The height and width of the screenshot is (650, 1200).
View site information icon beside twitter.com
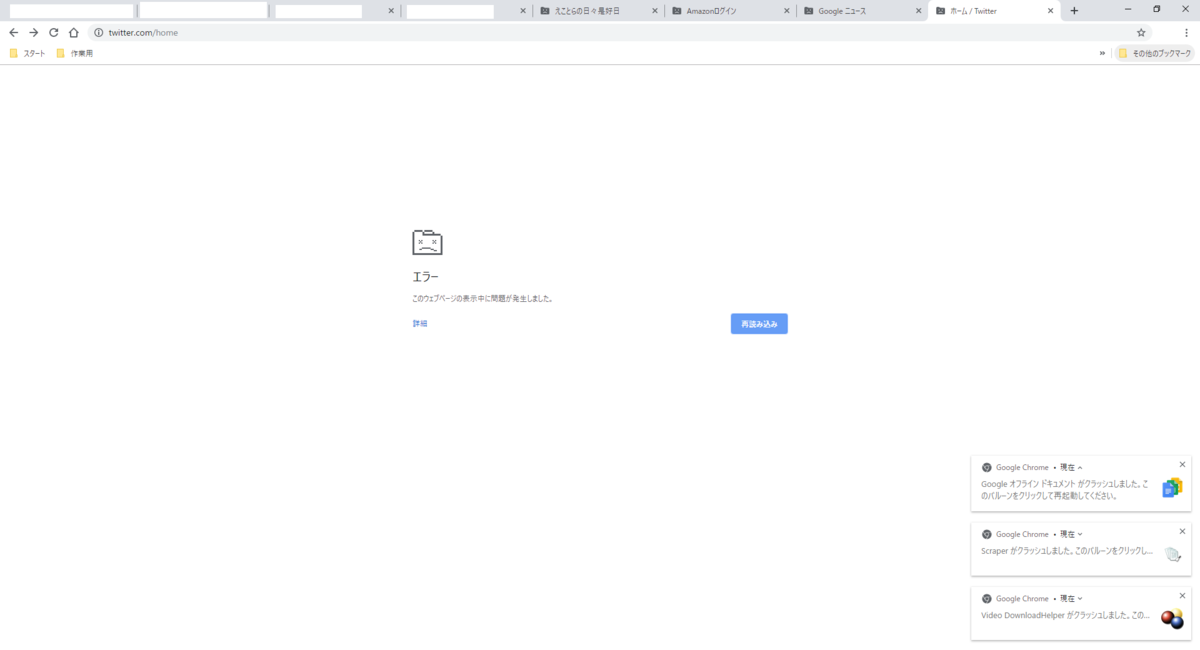click(99, 32)
